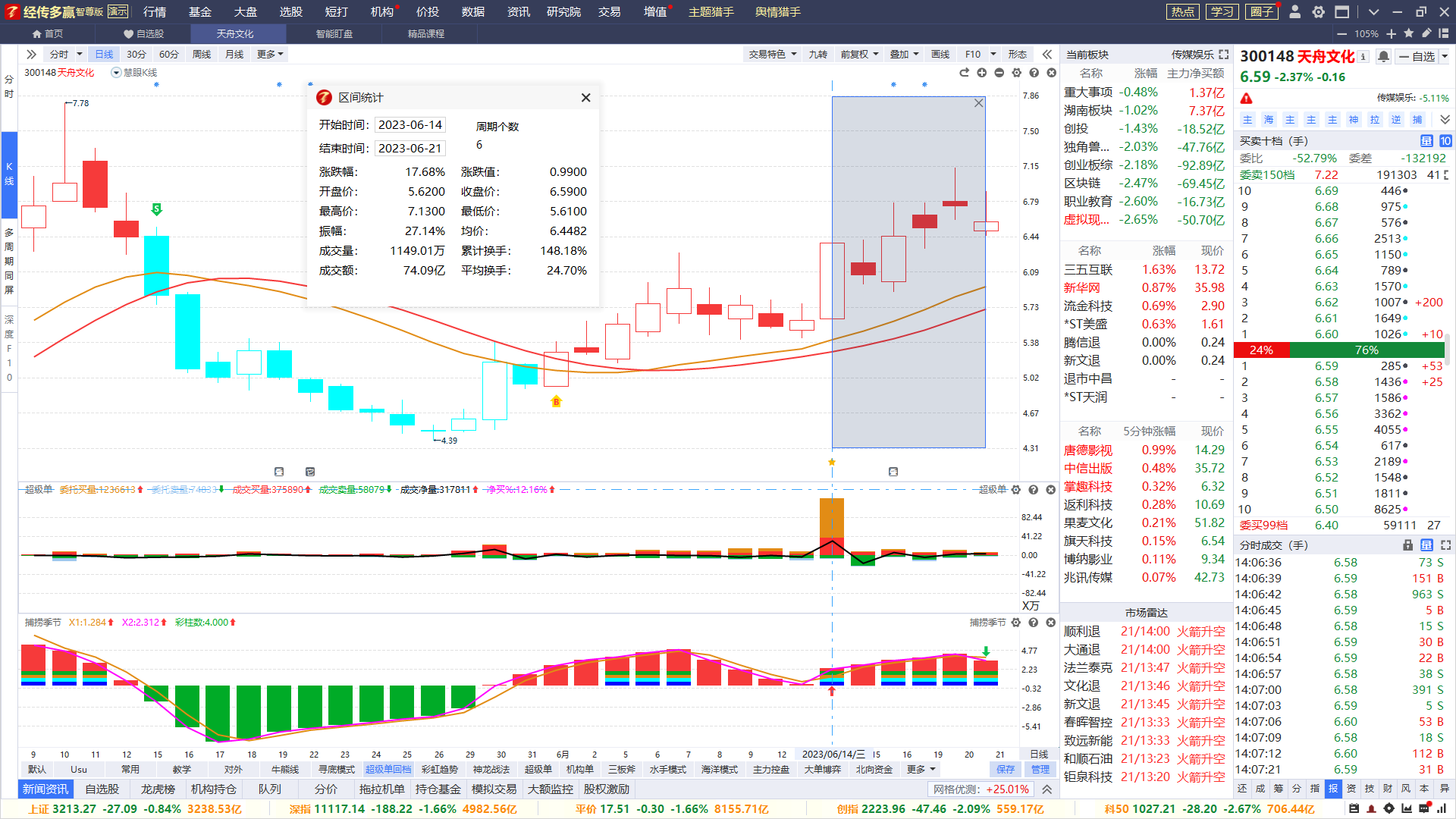
Task: Close the 区间统计 statistics popup
Action: click(x=585, y=98)
